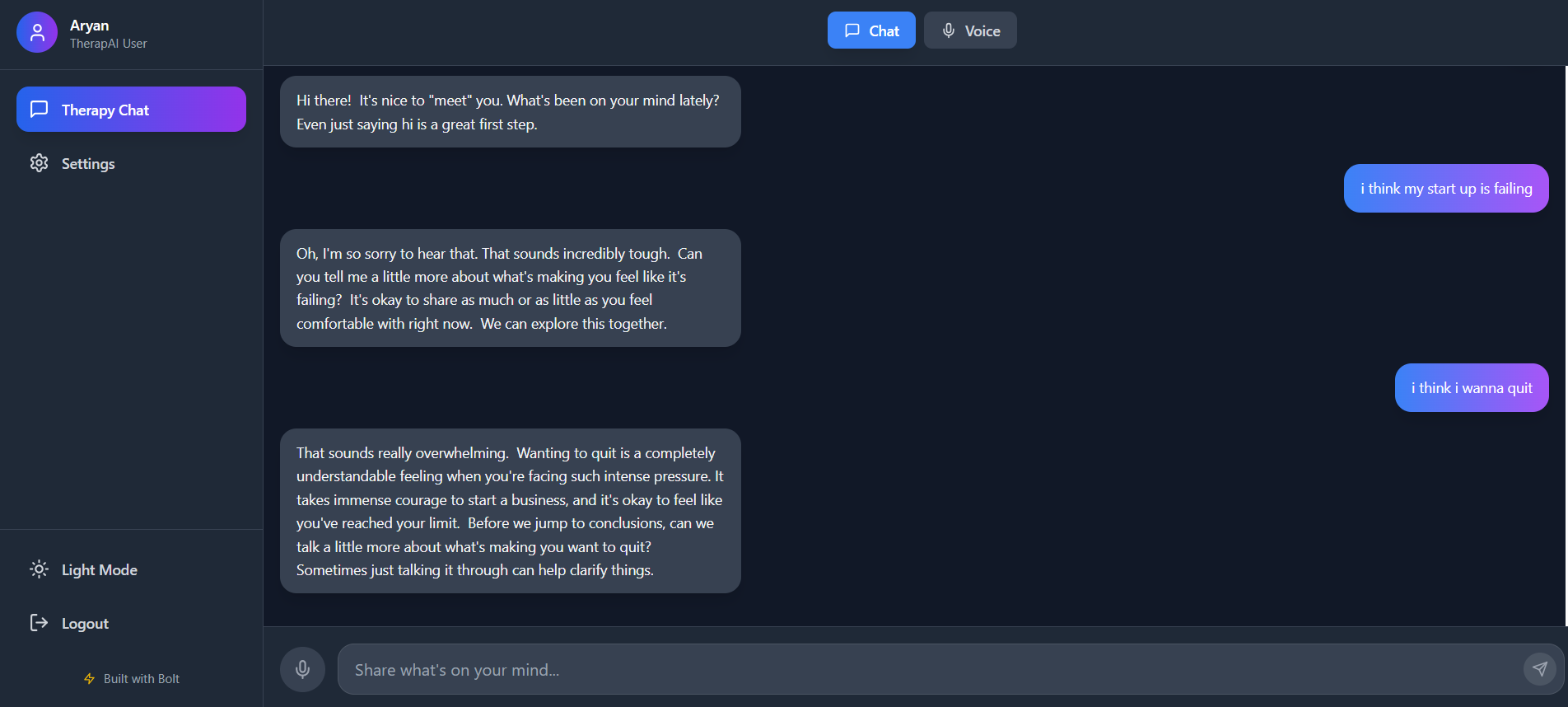Click the logout arrow icon
Viewport: 1568px width, 707px height.
(39, 623)
